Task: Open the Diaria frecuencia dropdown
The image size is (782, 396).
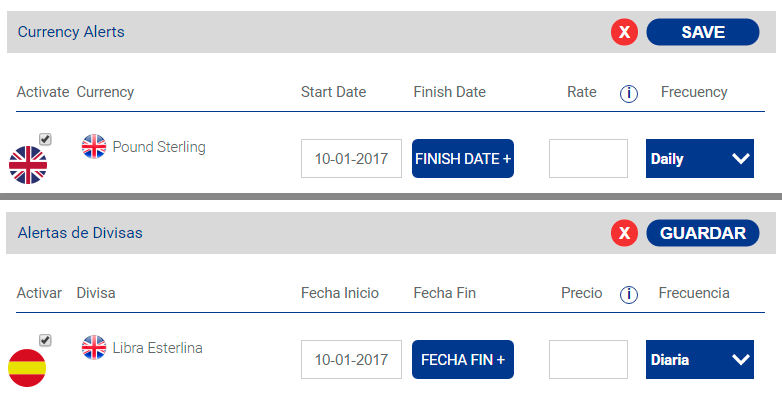Action: pyautogui.click(x=700, y=360)
